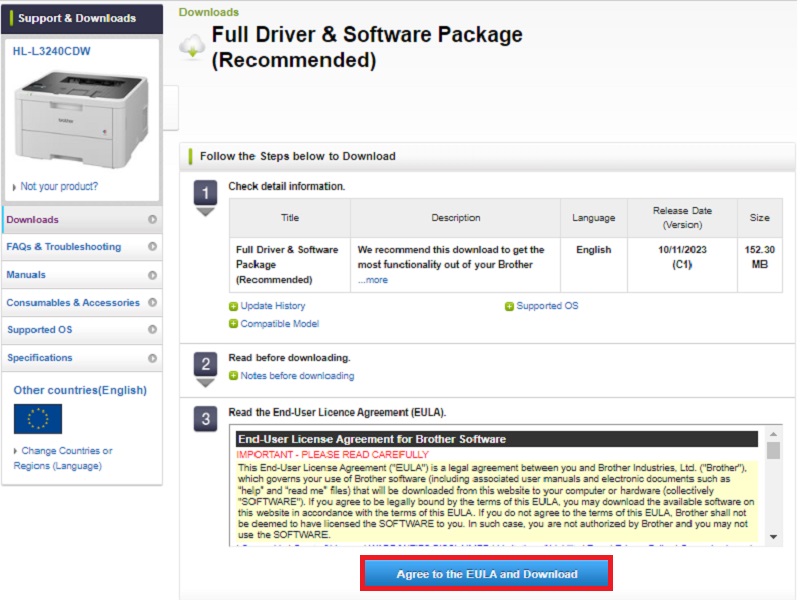Click the arrow icon next to Manuals
This screenshot has height=600, width=800.
(x=152, y=275)
